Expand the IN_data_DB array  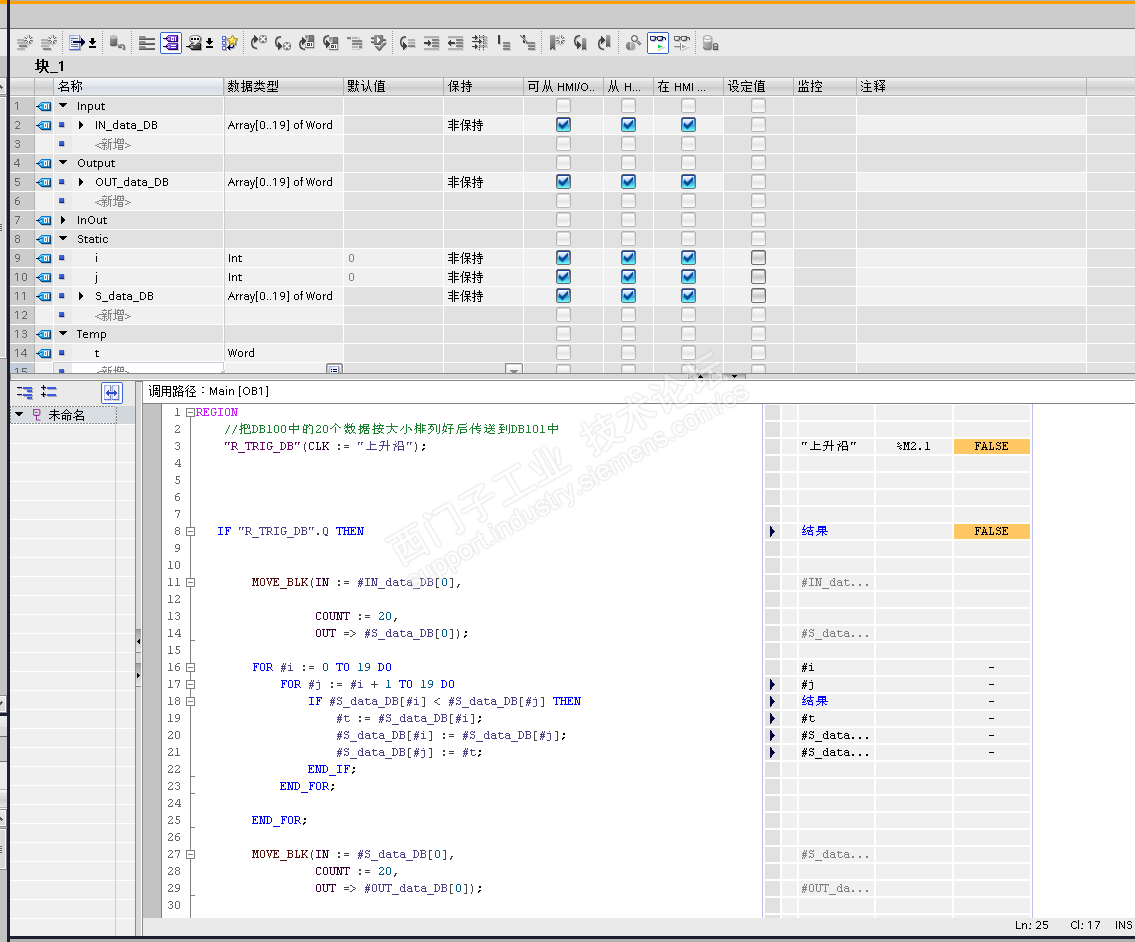point(82,125)
